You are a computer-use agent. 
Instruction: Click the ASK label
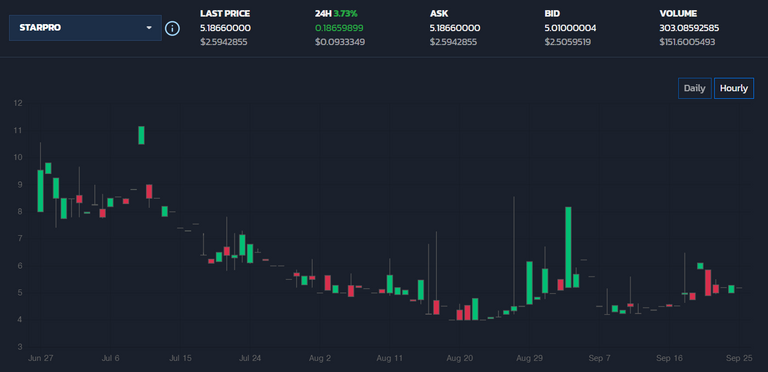[438, 14]
